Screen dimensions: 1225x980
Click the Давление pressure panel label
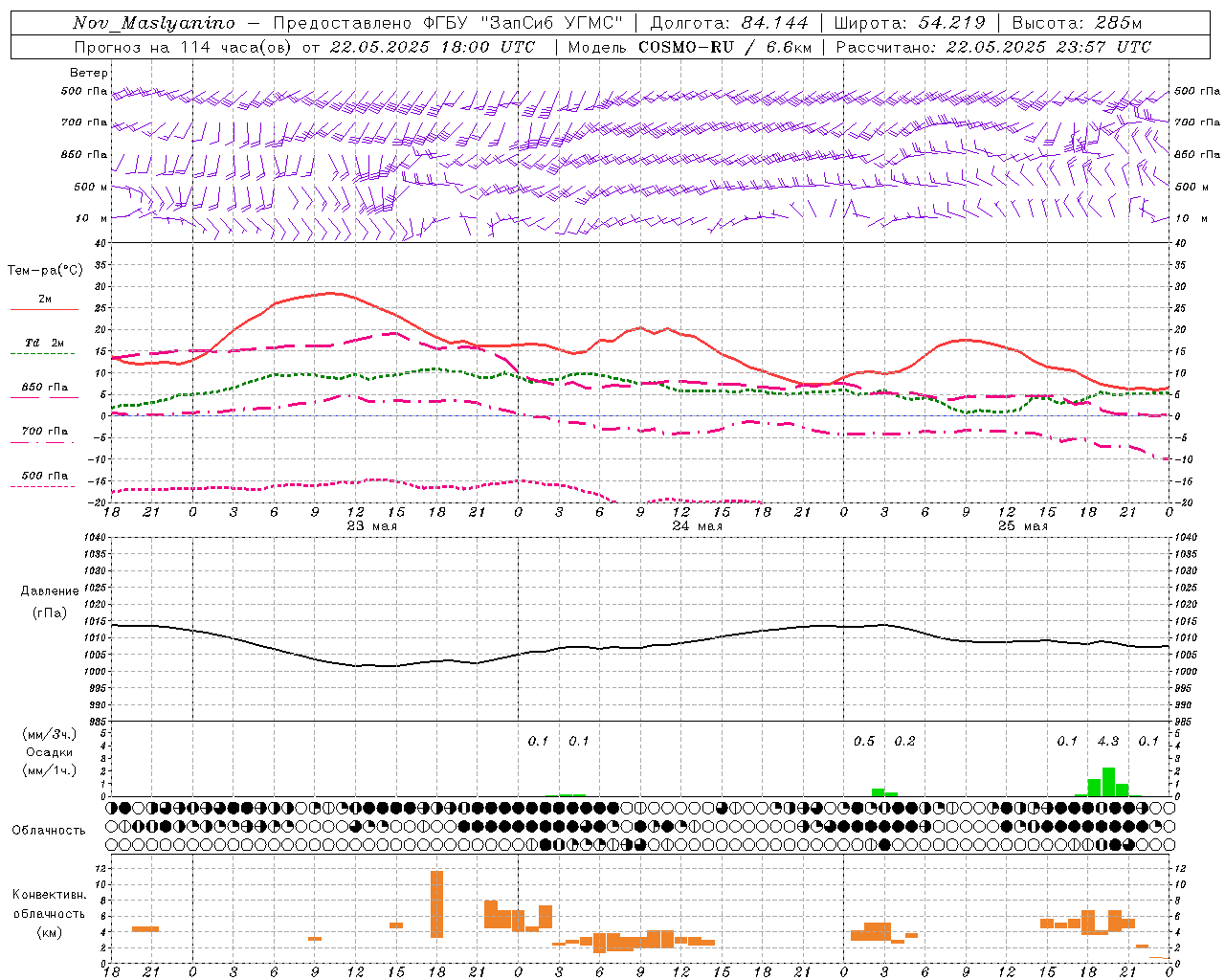point(50,591)
